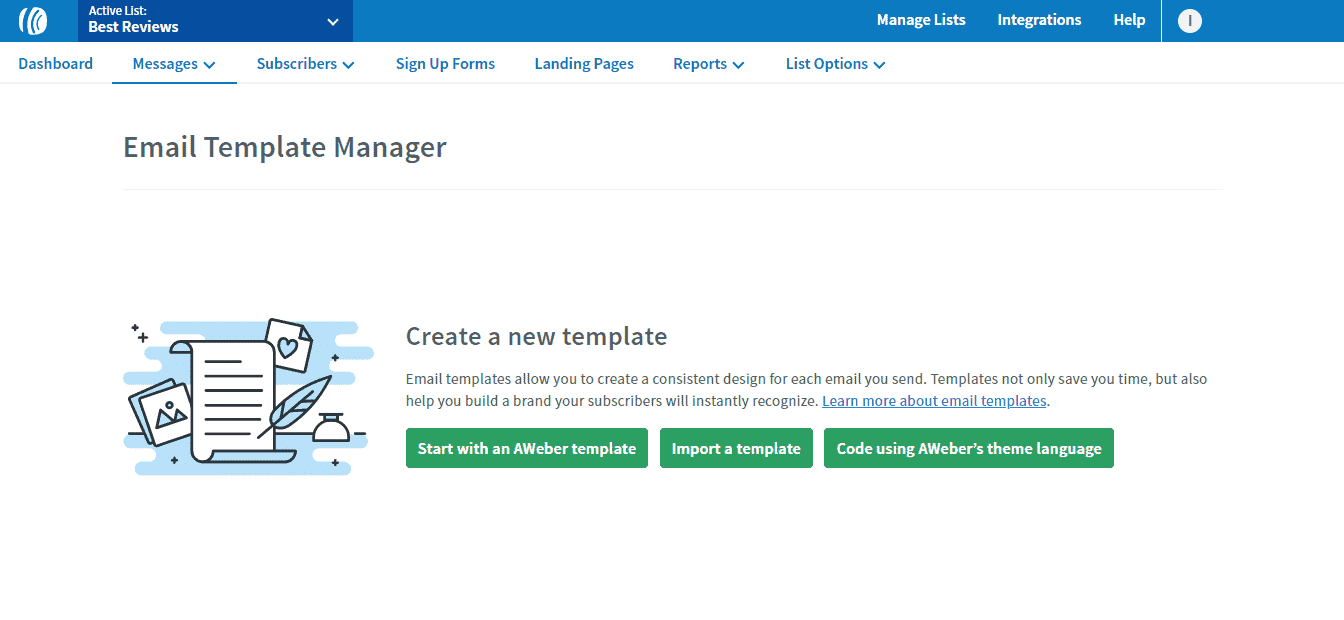
Task: Click Start with an AWeber template
Action: pyautogui.click(x=526, y=448)
